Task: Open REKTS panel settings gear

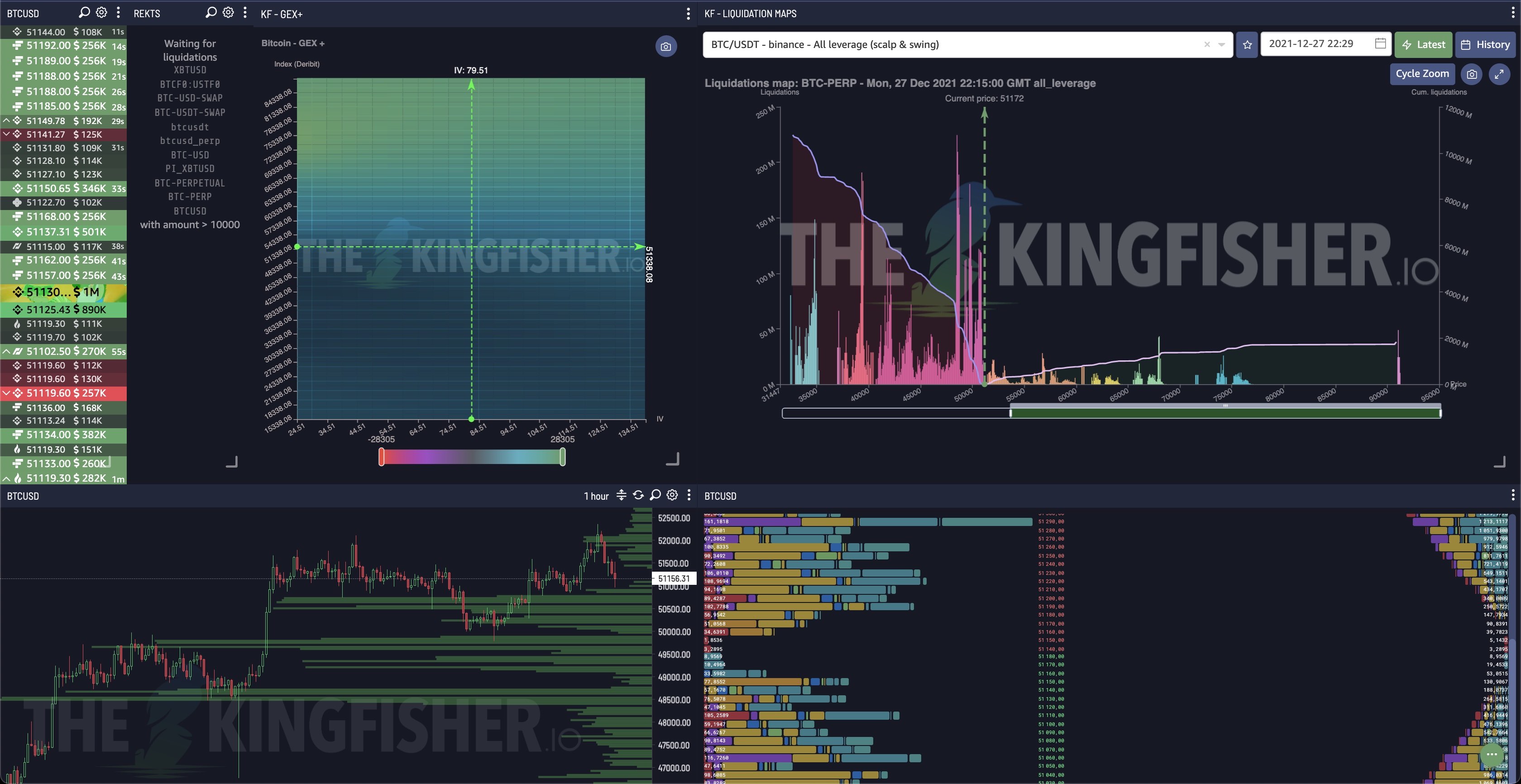Action: point(228,12)
